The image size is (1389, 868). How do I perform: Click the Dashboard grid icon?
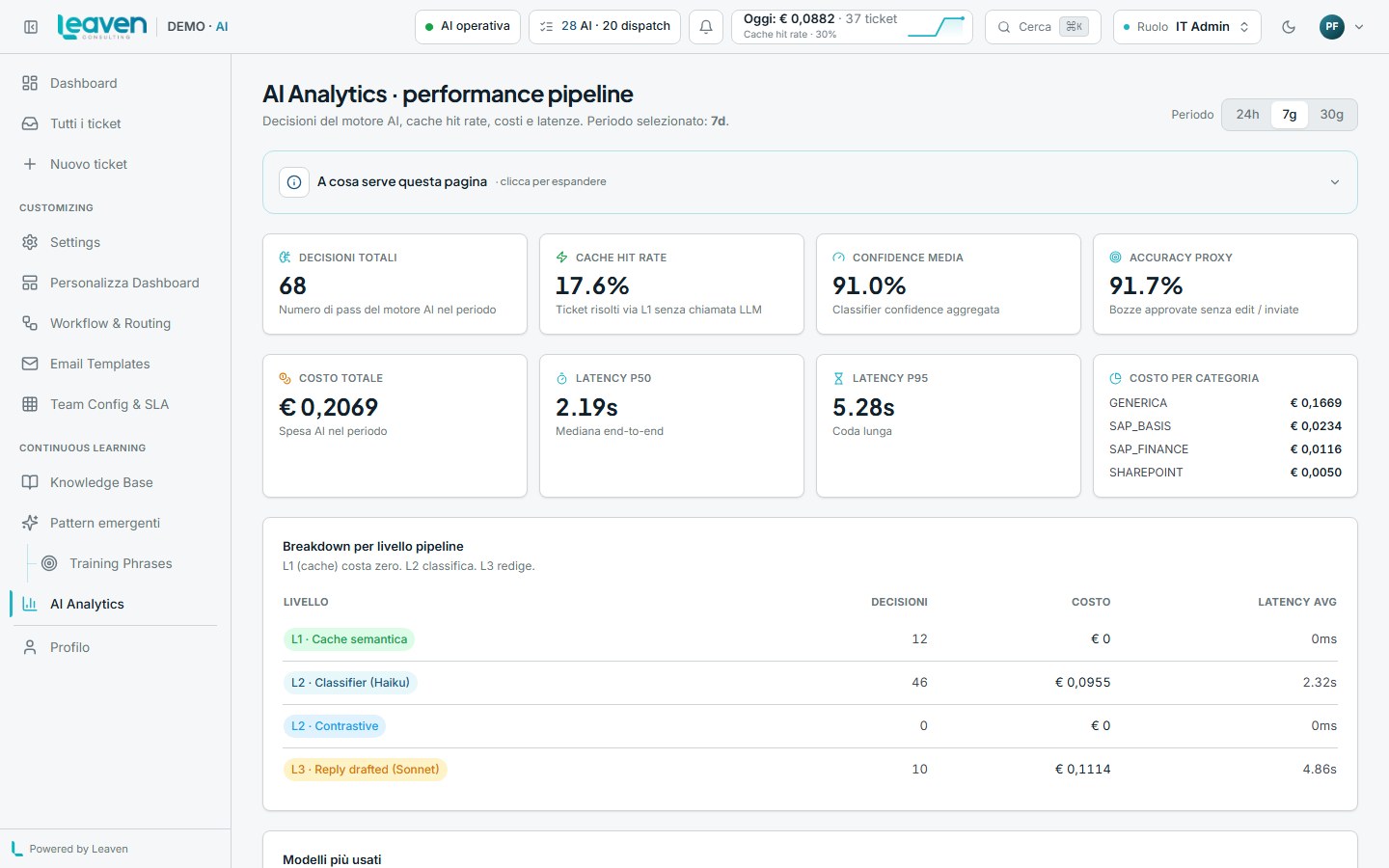30,83
